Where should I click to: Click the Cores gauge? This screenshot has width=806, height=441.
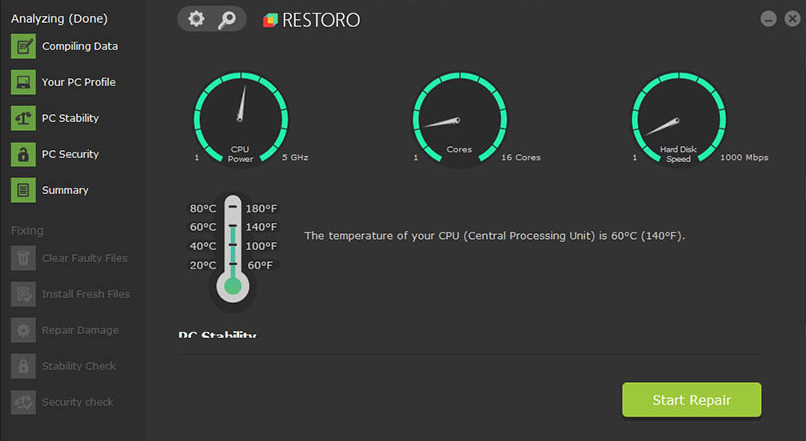460,119
